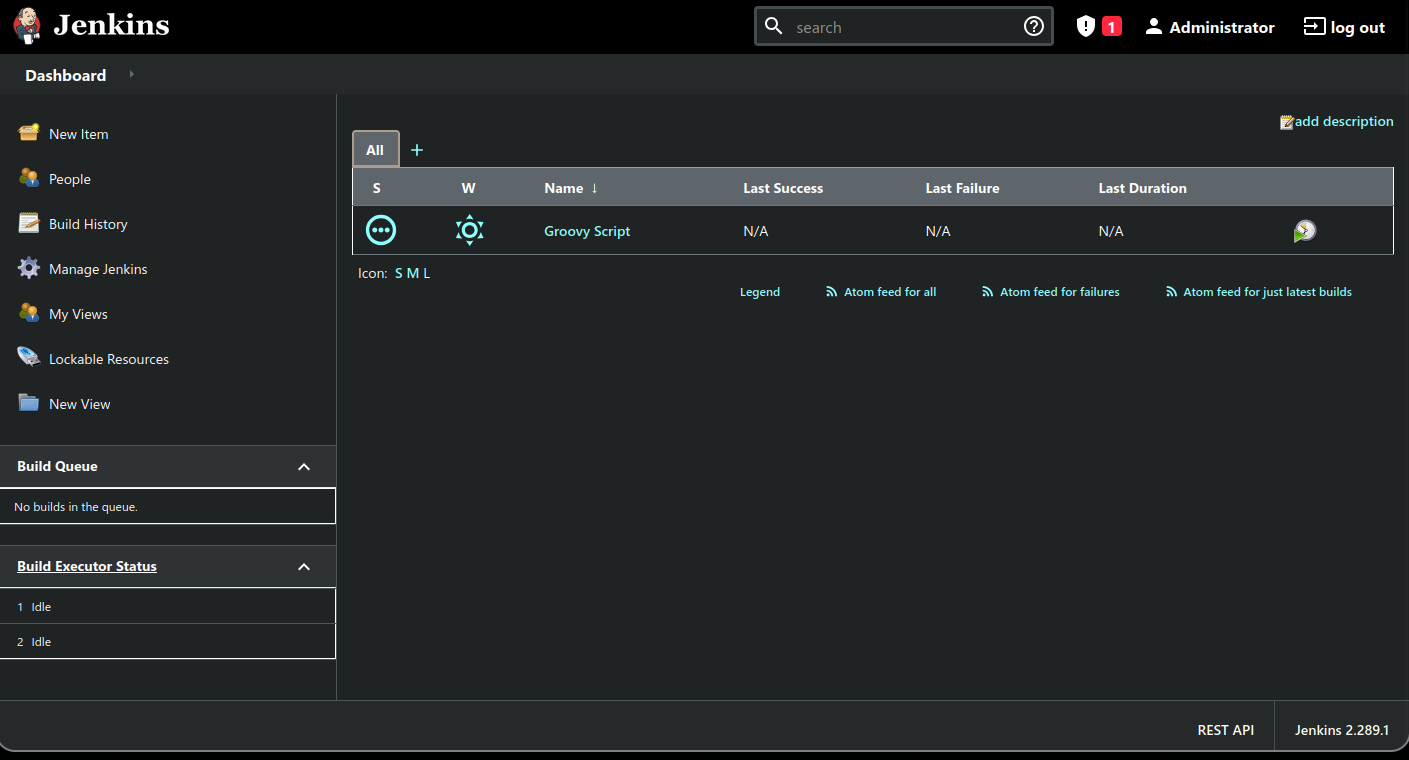
Task: Add a new view with plus tab
Action: [417, 150]
